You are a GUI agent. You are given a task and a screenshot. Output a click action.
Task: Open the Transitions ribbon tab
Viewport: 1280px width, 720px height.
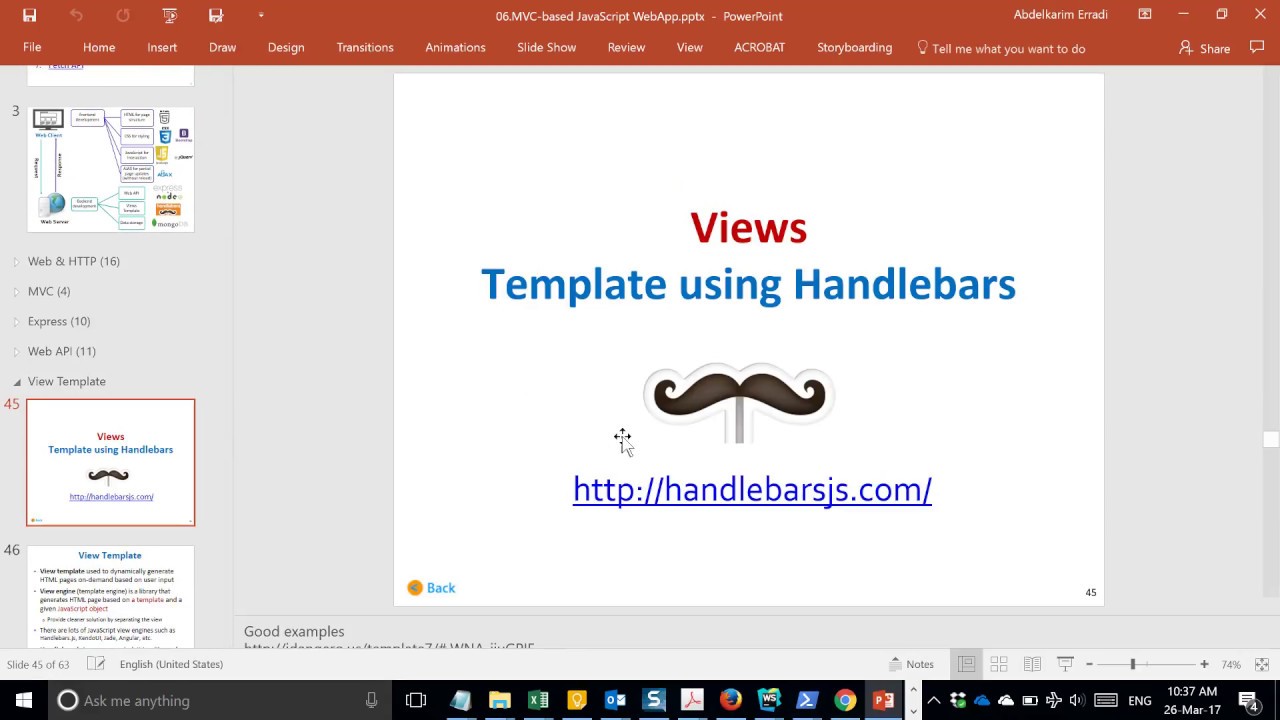pyautogui.click(x=365, y=47)
